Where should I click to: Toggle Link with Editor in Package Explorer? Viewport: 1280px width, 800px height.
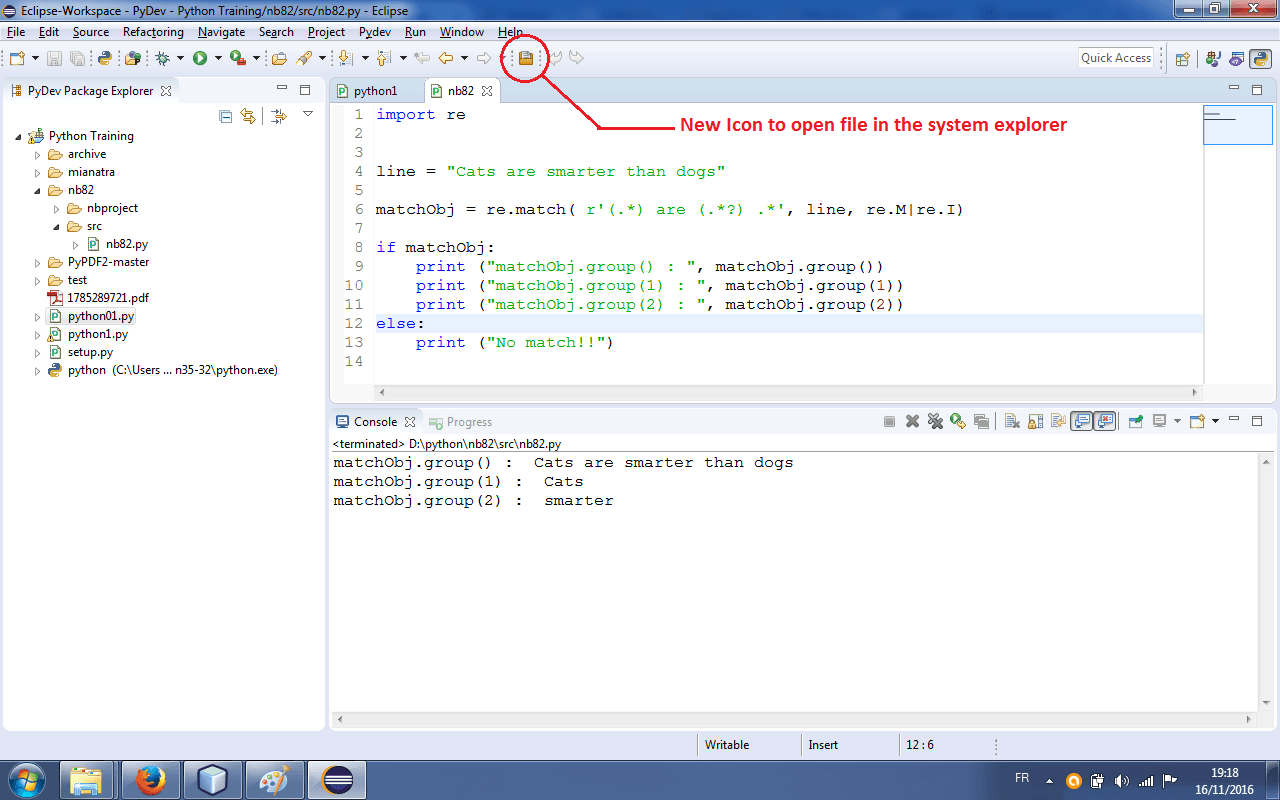point(248,116)
